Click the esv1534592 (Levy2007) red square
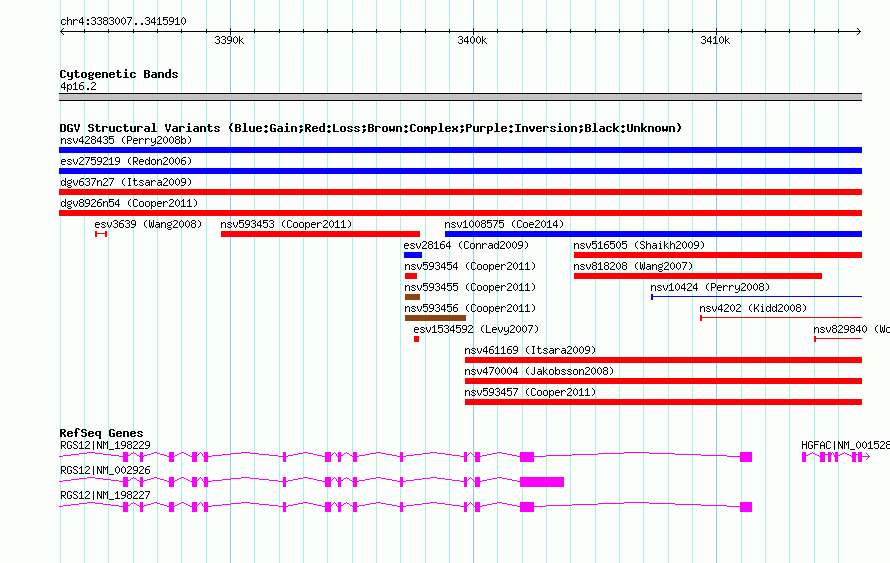 pos(417,339)
